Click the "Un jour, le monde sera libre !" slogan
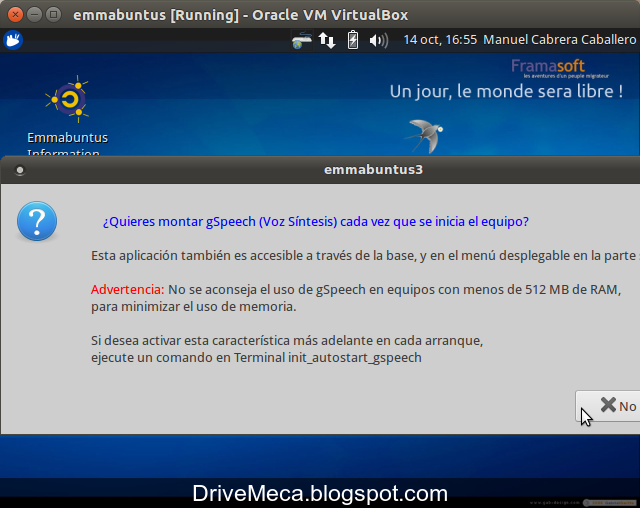Viewport: 640px width, 508px height. 506,91
